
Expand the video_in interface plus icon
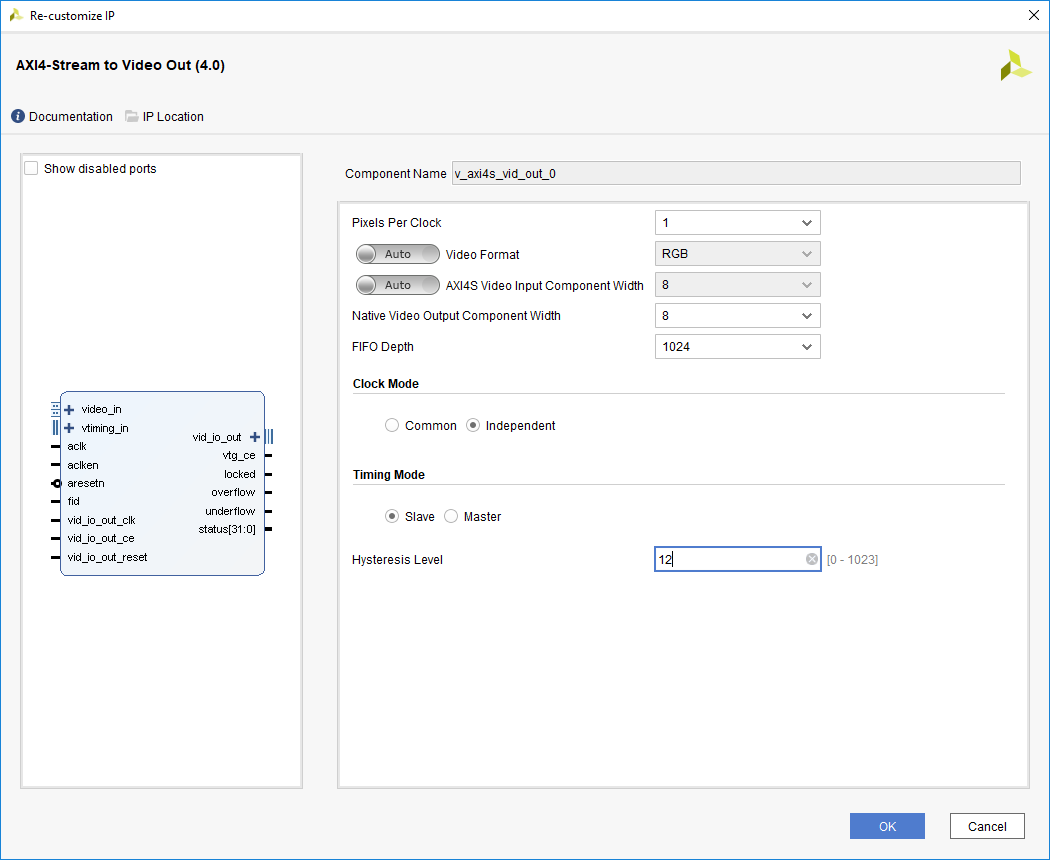[x=69, y=409]
